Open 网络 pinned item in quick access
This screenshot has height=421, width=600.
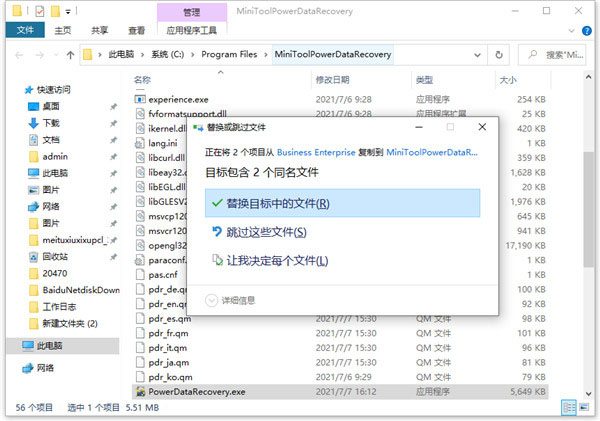coord(51,206)
